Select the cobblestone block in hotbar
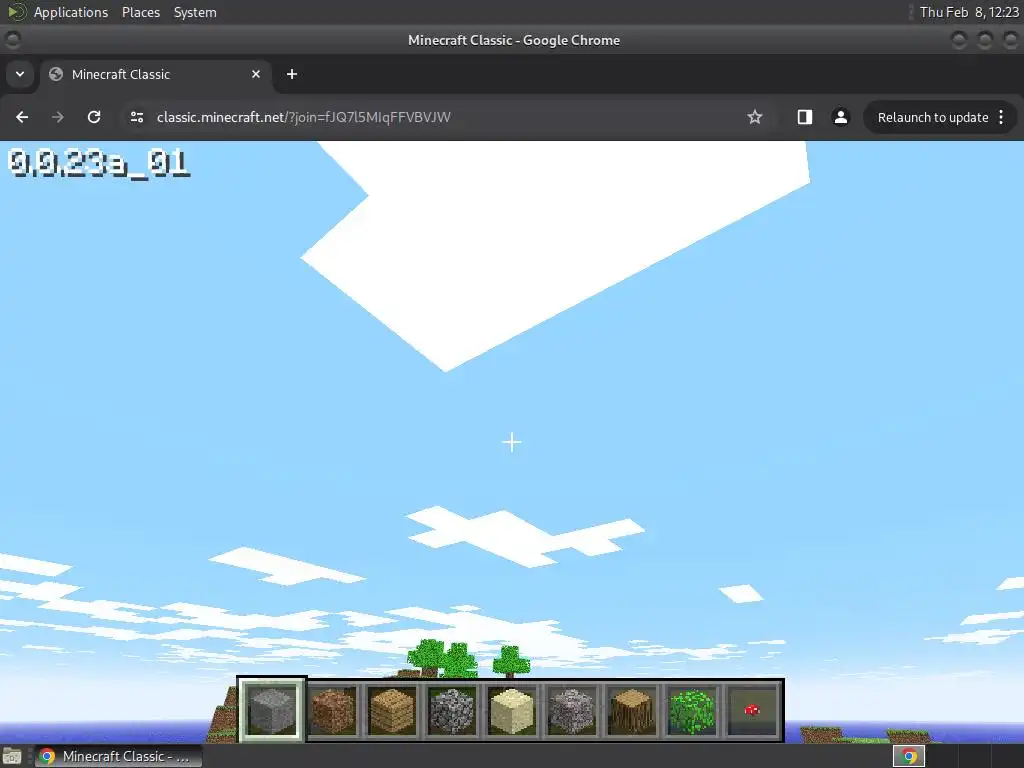 (452, 710)
